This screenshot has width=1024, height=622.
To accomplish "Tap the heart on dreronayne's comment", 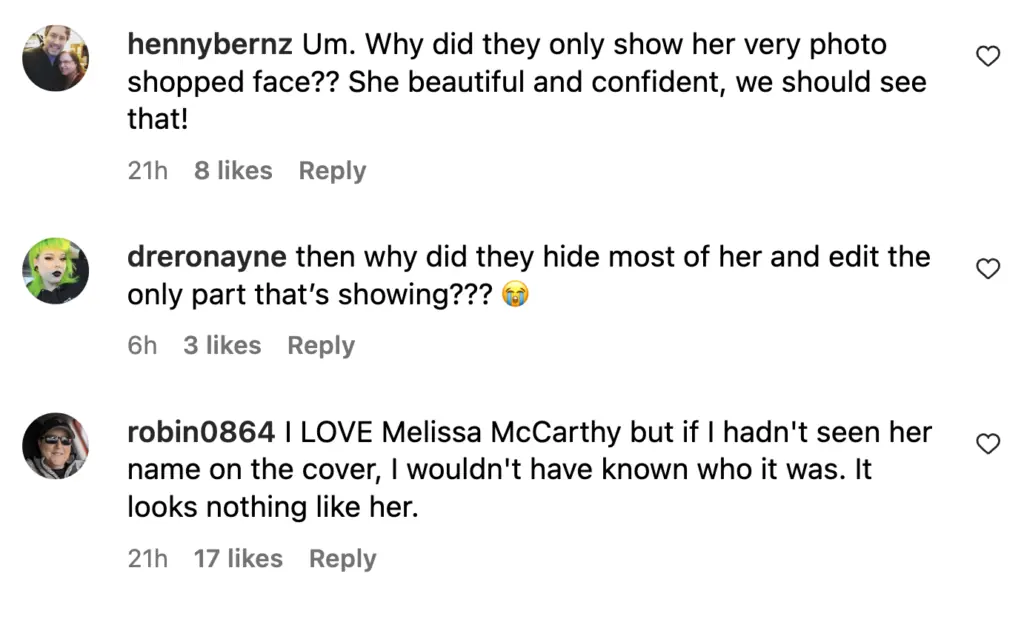I will [987, 268].
